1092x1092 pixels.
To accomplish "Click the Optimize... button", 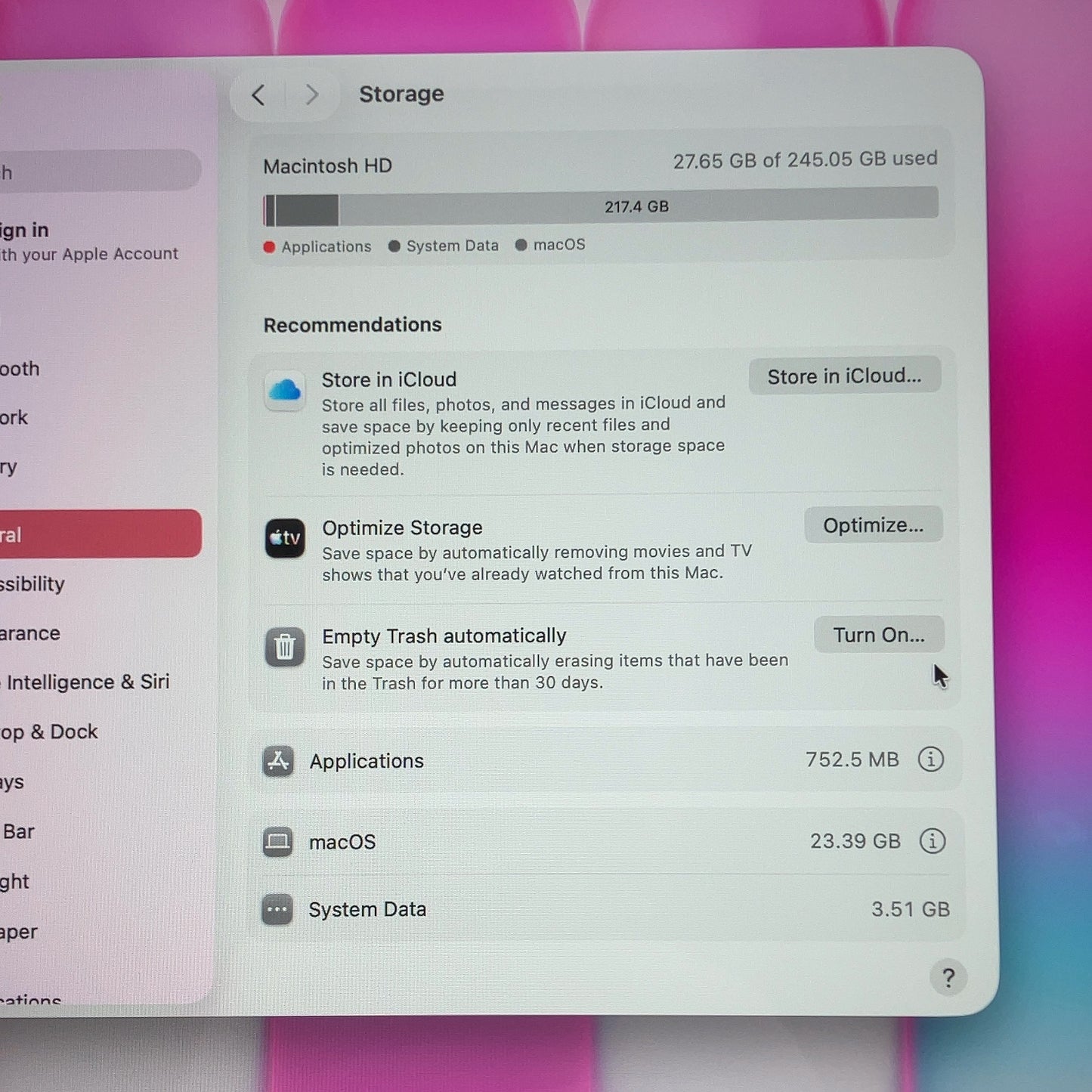I will click(x=874, y=525).
